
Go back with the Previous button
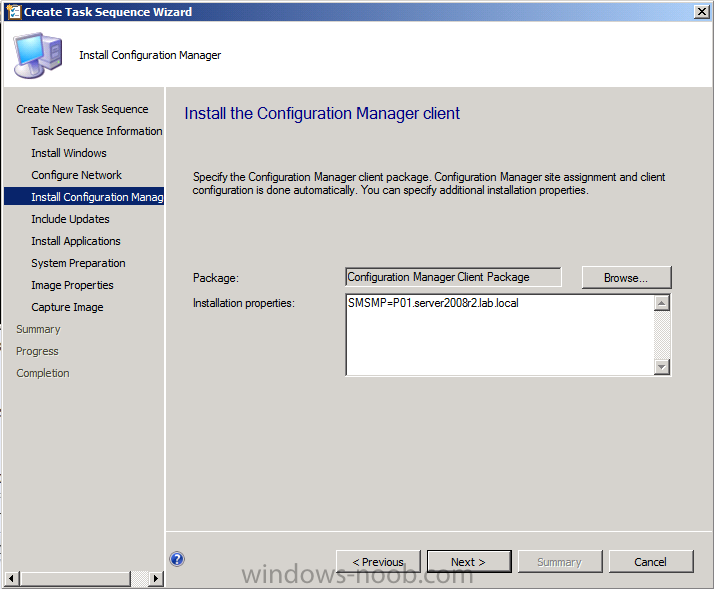coord(378,562)
